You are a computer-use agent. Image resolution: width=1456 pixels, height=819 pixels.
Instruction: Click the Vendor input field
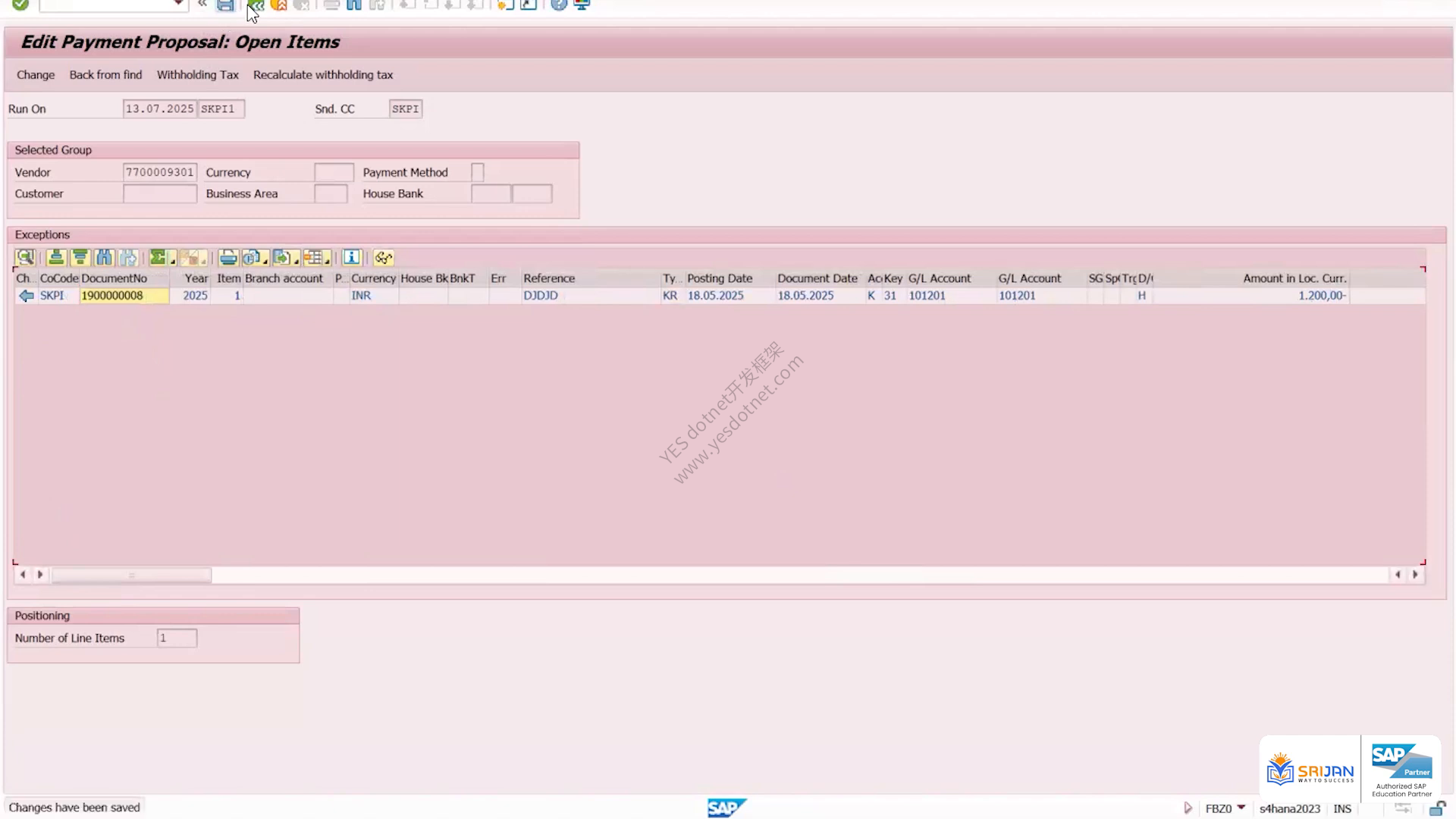160,173
